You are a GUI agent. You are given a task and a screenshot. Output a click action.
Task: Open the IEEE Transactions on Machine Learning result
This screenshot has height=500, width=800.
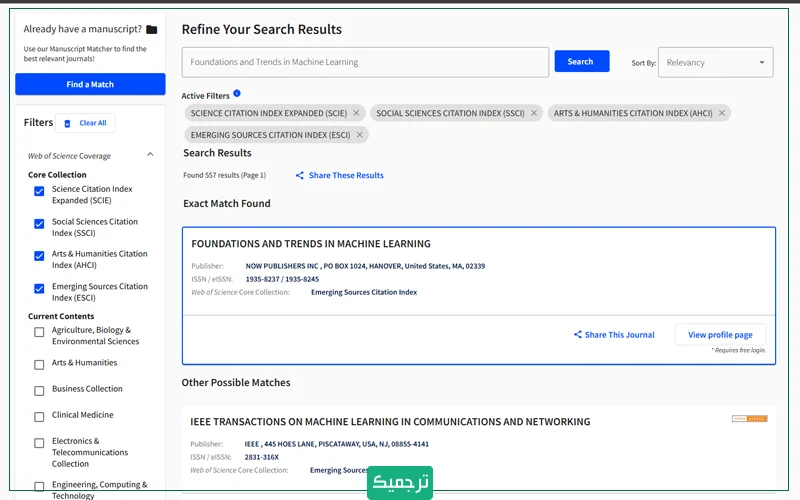390,422
